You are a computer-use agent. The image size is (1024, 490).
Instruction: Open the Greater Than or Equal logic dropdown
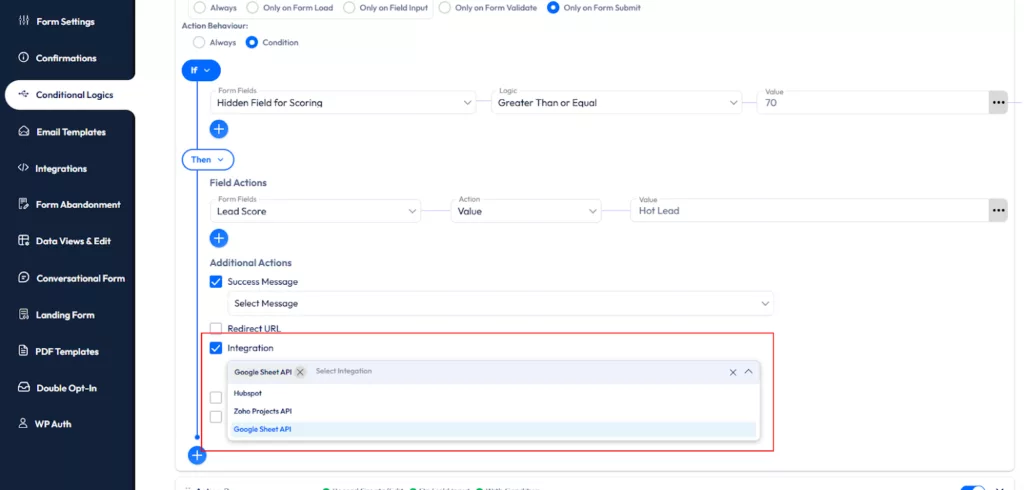pyautogui.click(x=617, y=102)
